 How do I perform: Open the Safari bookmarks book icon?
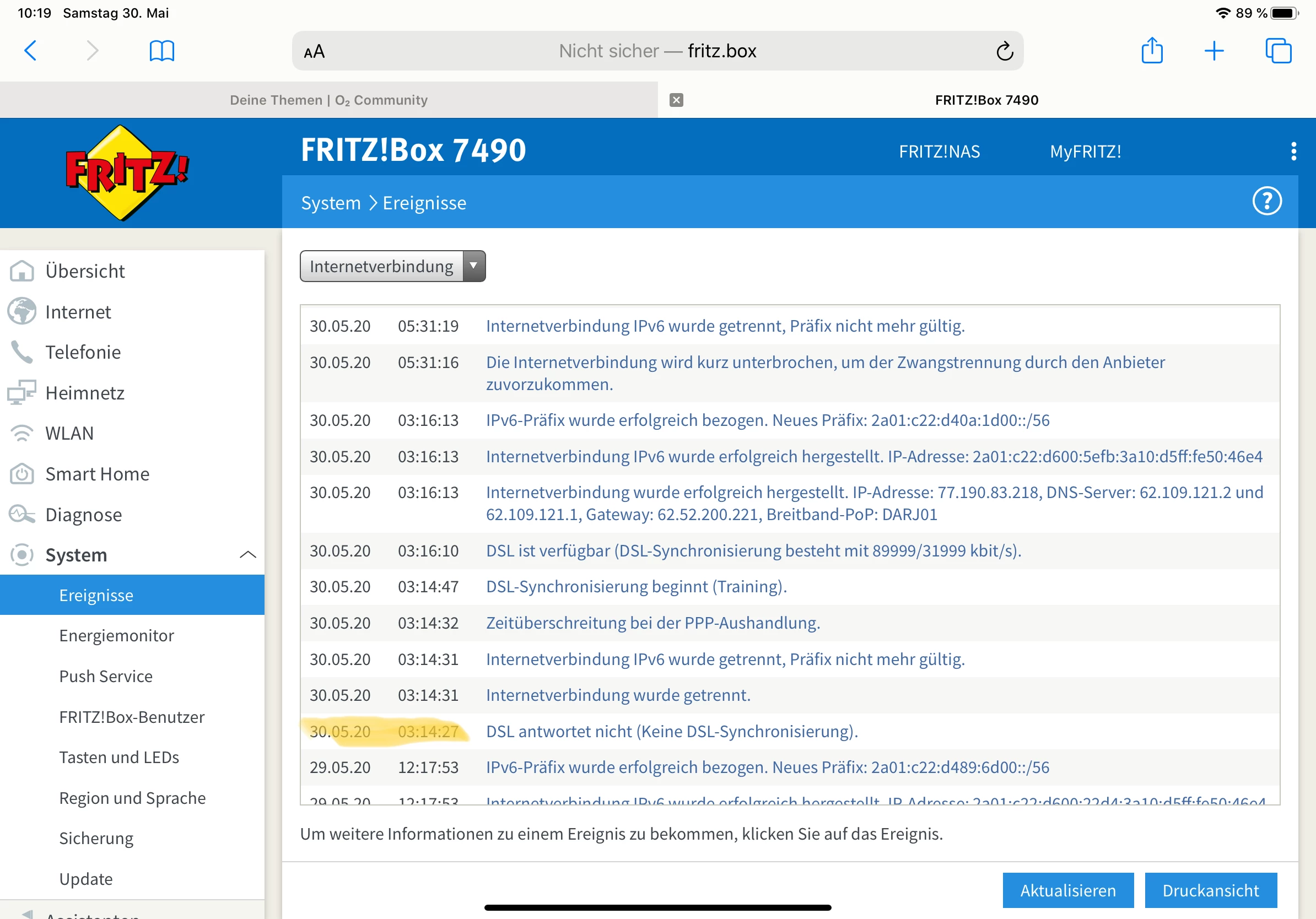pos(161,51)
